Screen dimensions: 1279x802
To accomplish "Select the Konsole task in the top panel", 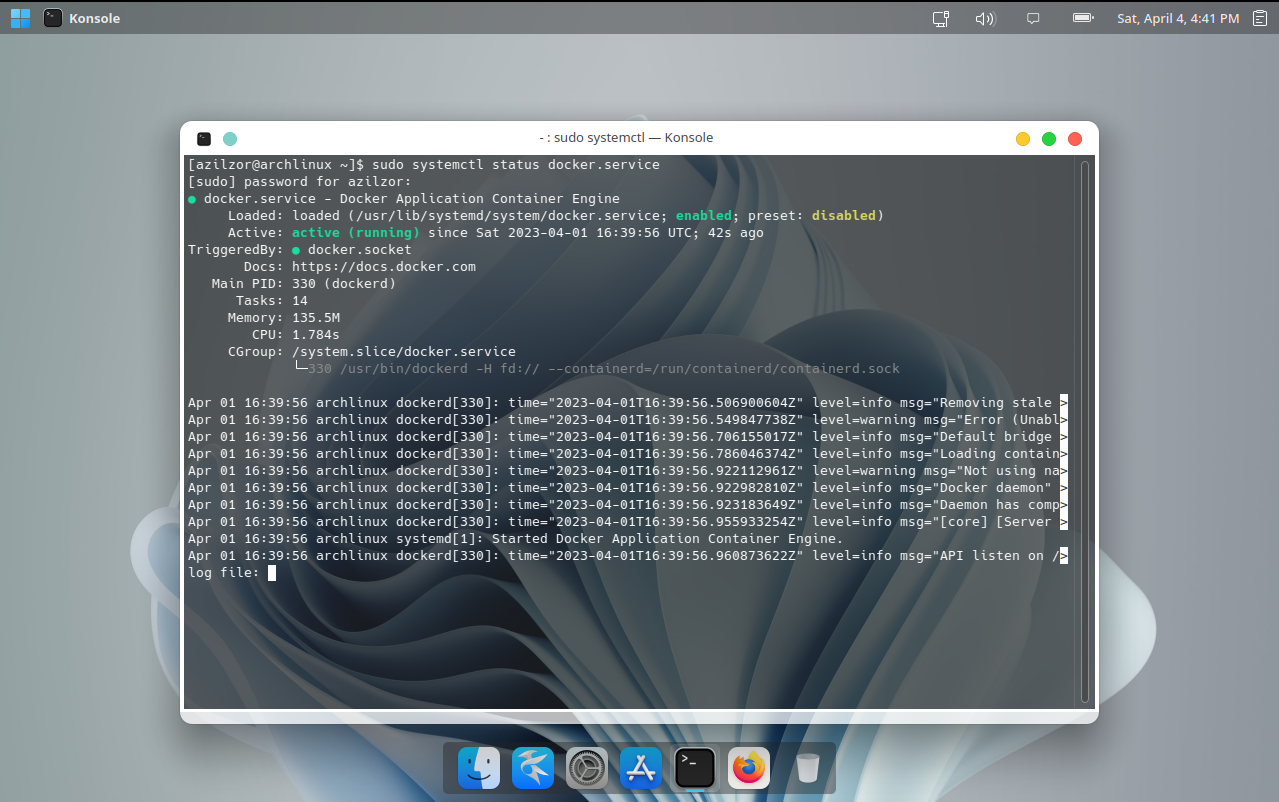I will coord(81,17).
